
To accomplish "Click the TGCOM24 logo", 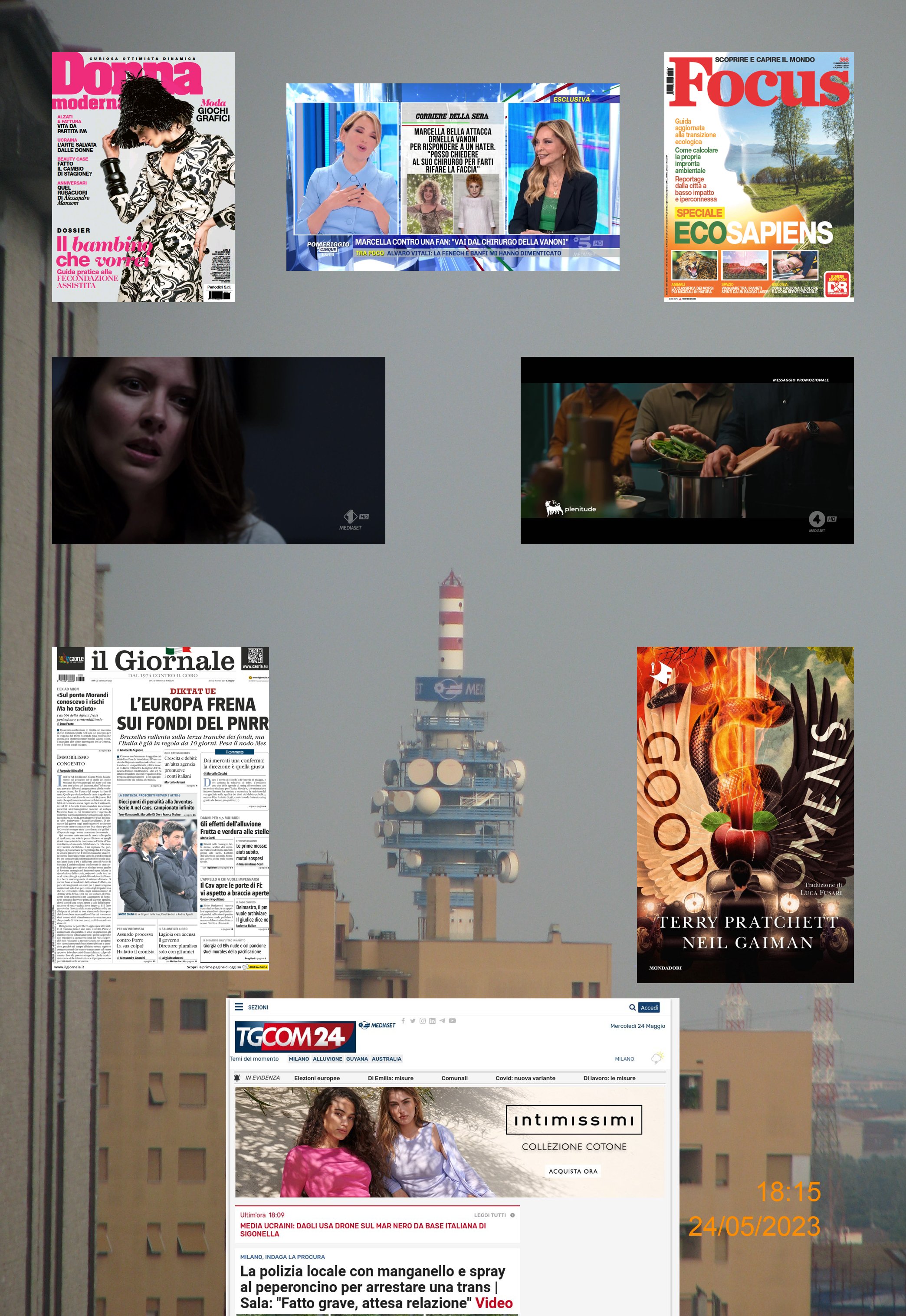I will [294, 1036].
